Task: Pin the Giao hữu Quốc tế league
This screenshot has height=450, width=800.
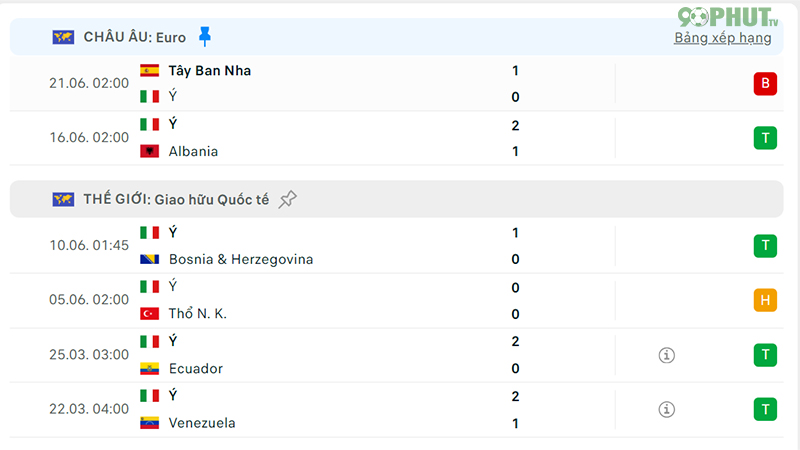Action: tap(287, 199)
